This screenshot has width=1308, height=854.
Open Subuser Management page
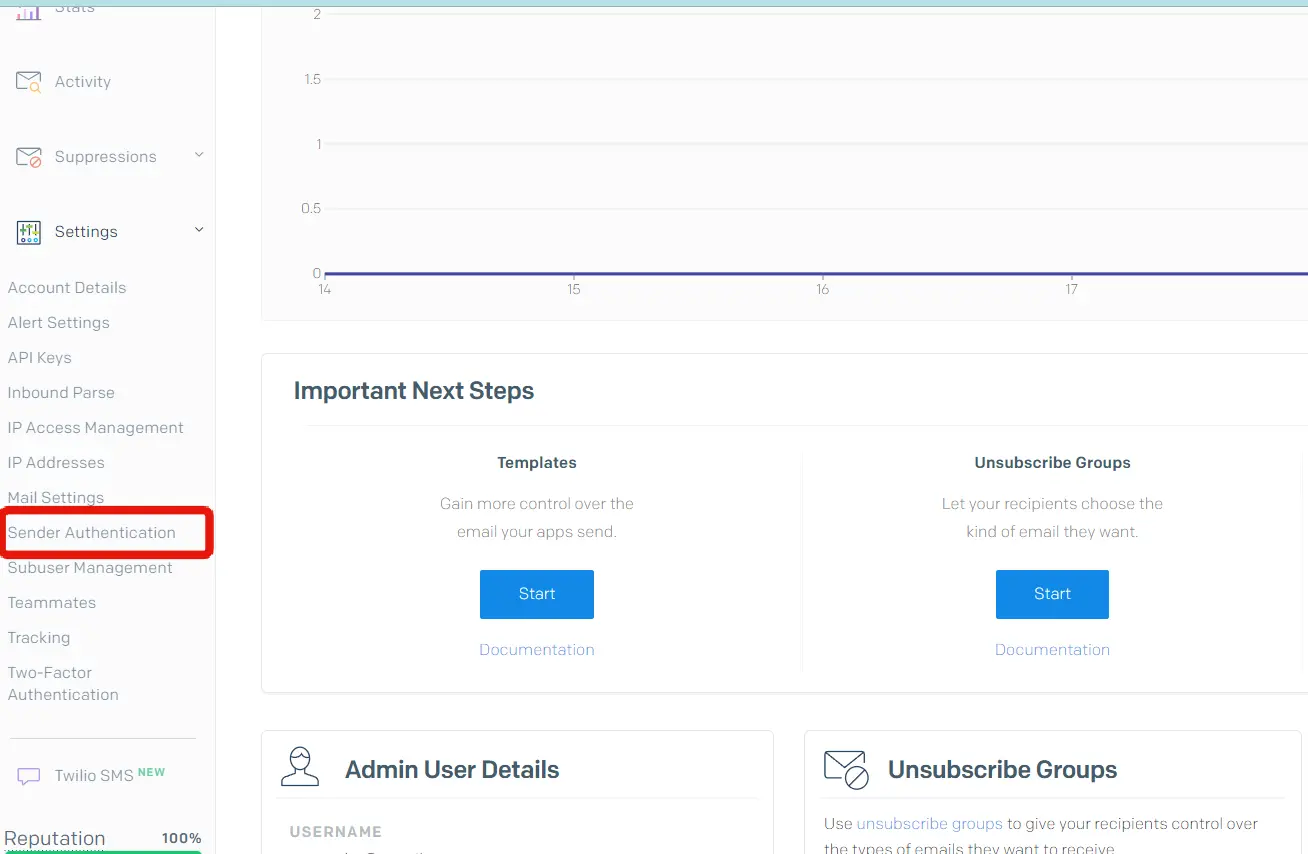[90, 568]
